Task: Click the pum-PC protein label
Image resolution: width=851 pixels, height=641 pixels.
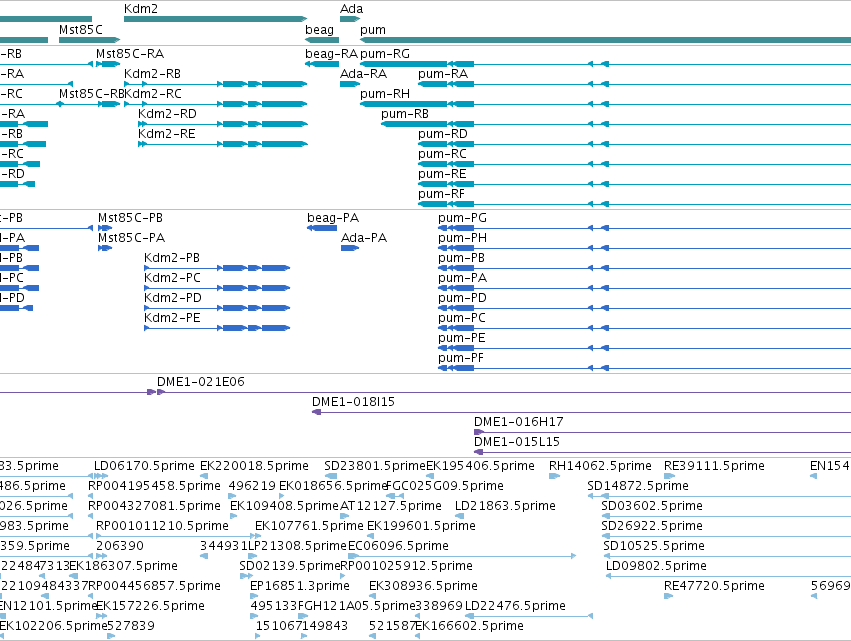Action: click(x=462, y=319)
